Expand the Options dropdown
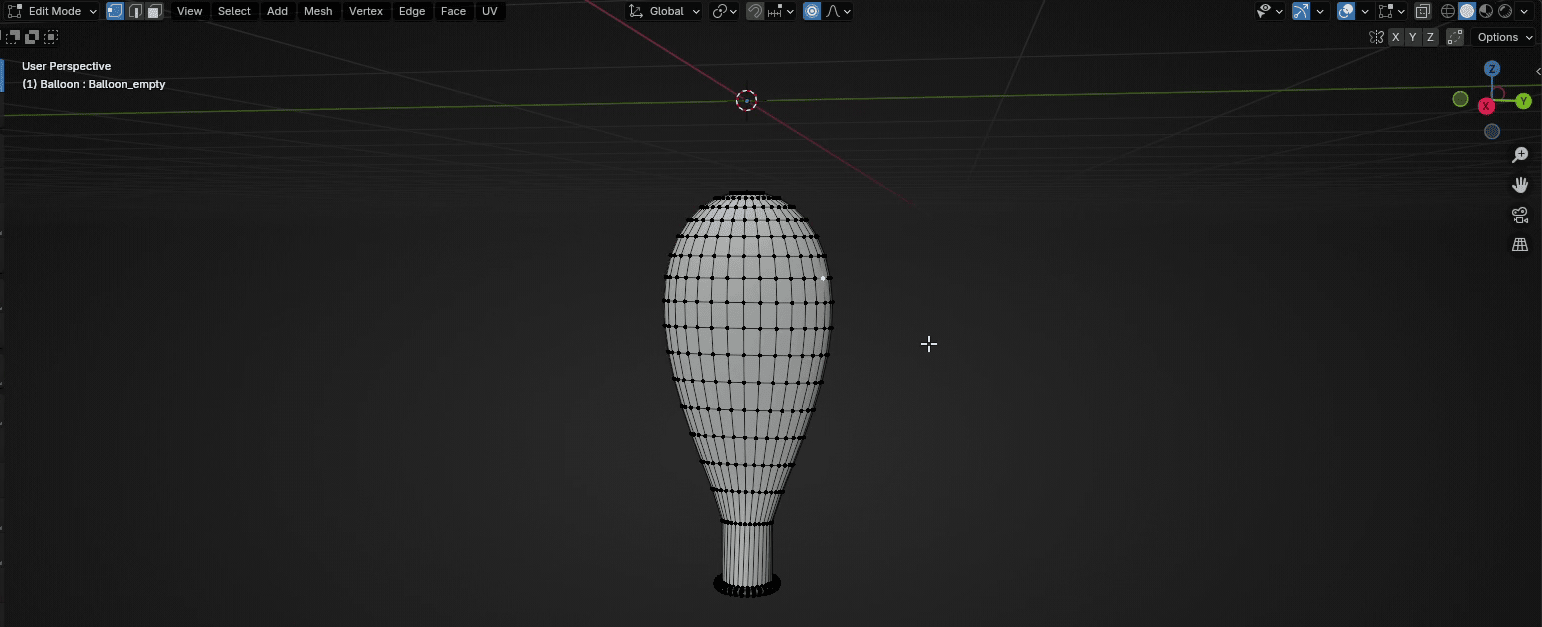Viewport: 1542px width, 627px height. [x=1504, y=37]
